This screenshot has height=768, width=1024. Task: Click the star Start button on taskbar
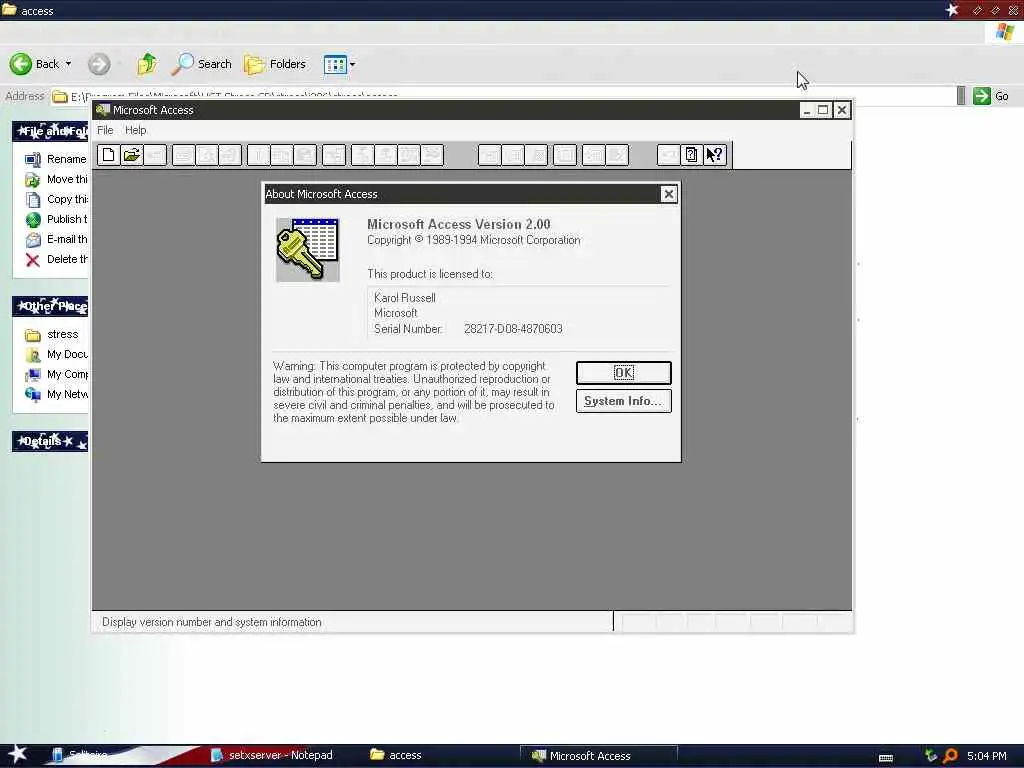[17, 754]
